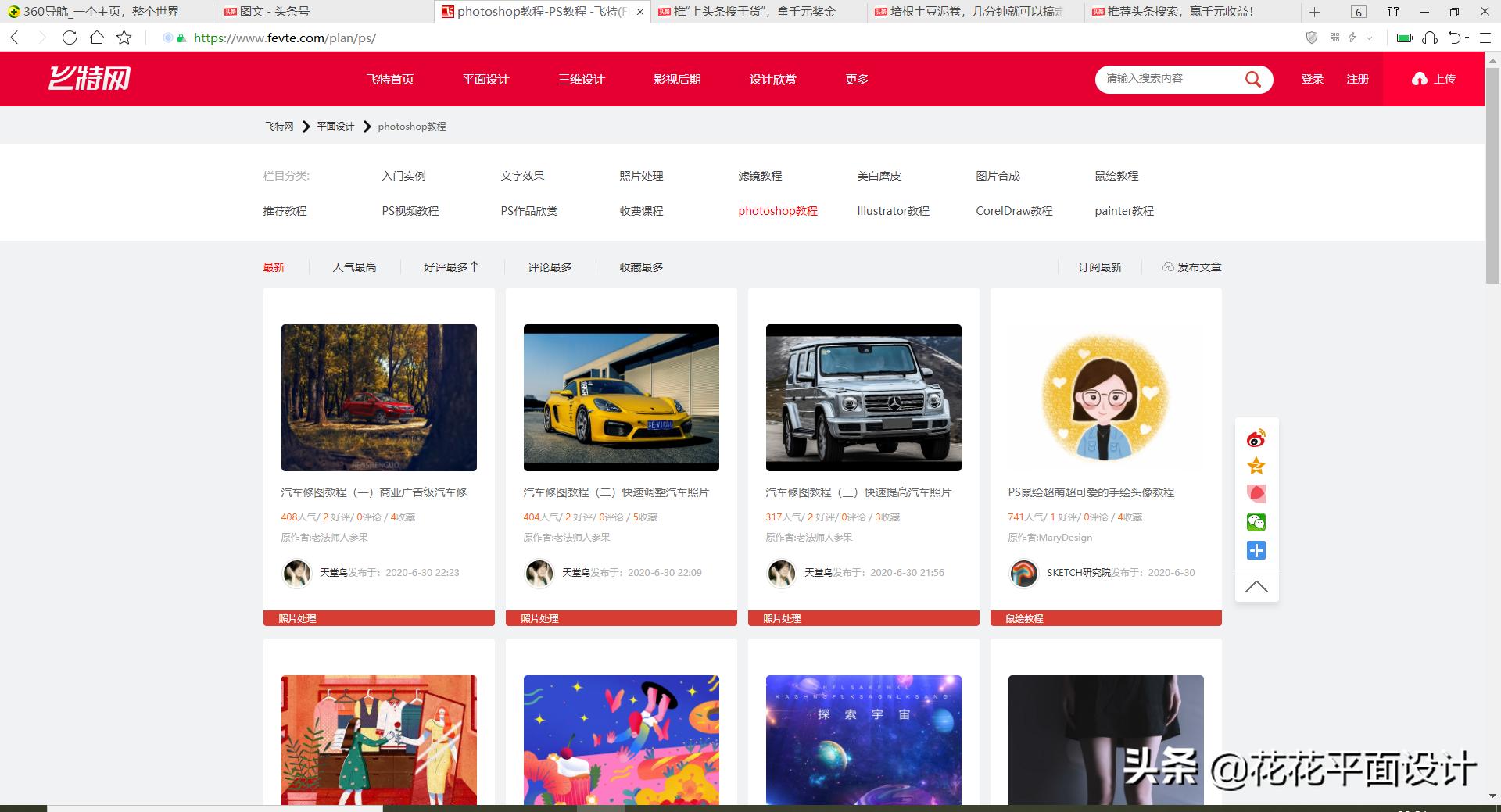Screen dimensions: 1501x812
Task: Share to QQ Zone using star icon
Action: [1256, 466]
